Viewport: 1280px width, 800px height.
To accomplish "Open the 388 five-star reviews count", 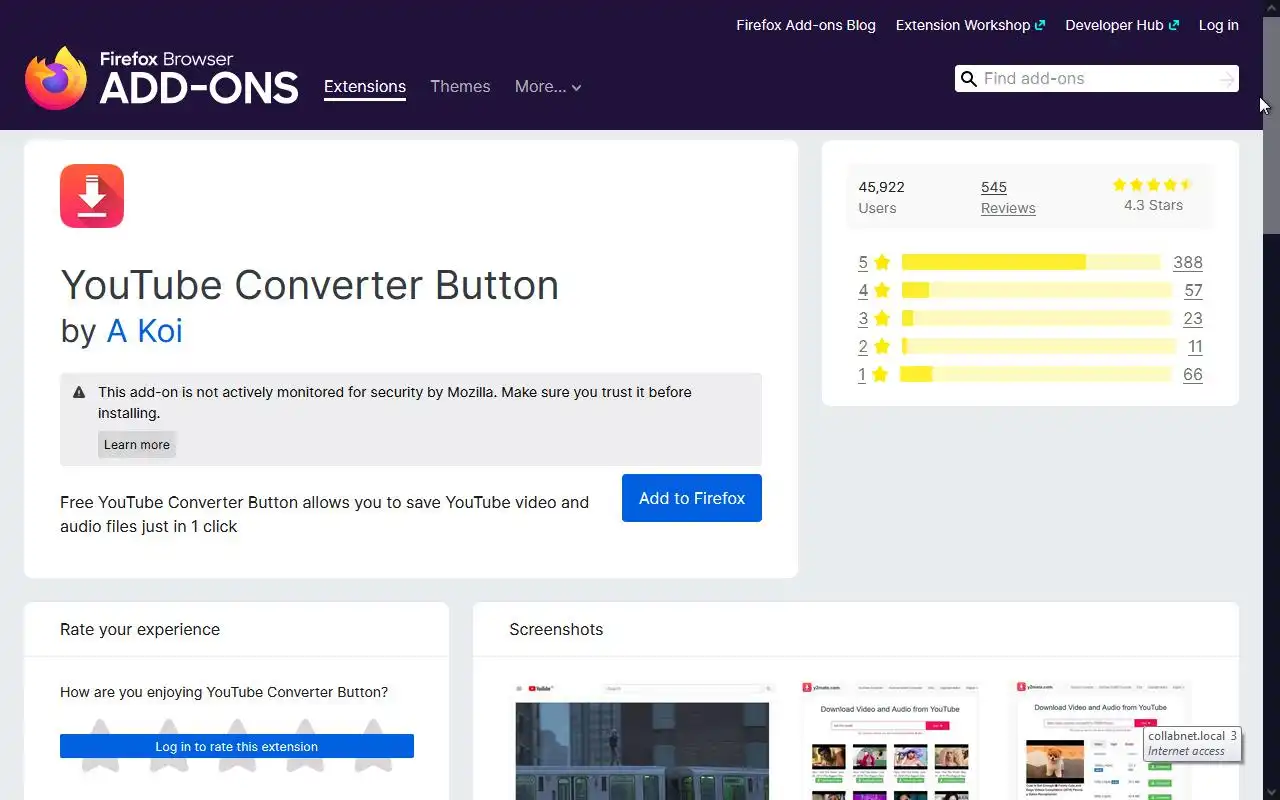I will pyautogui.click(x=1188, y=263).
